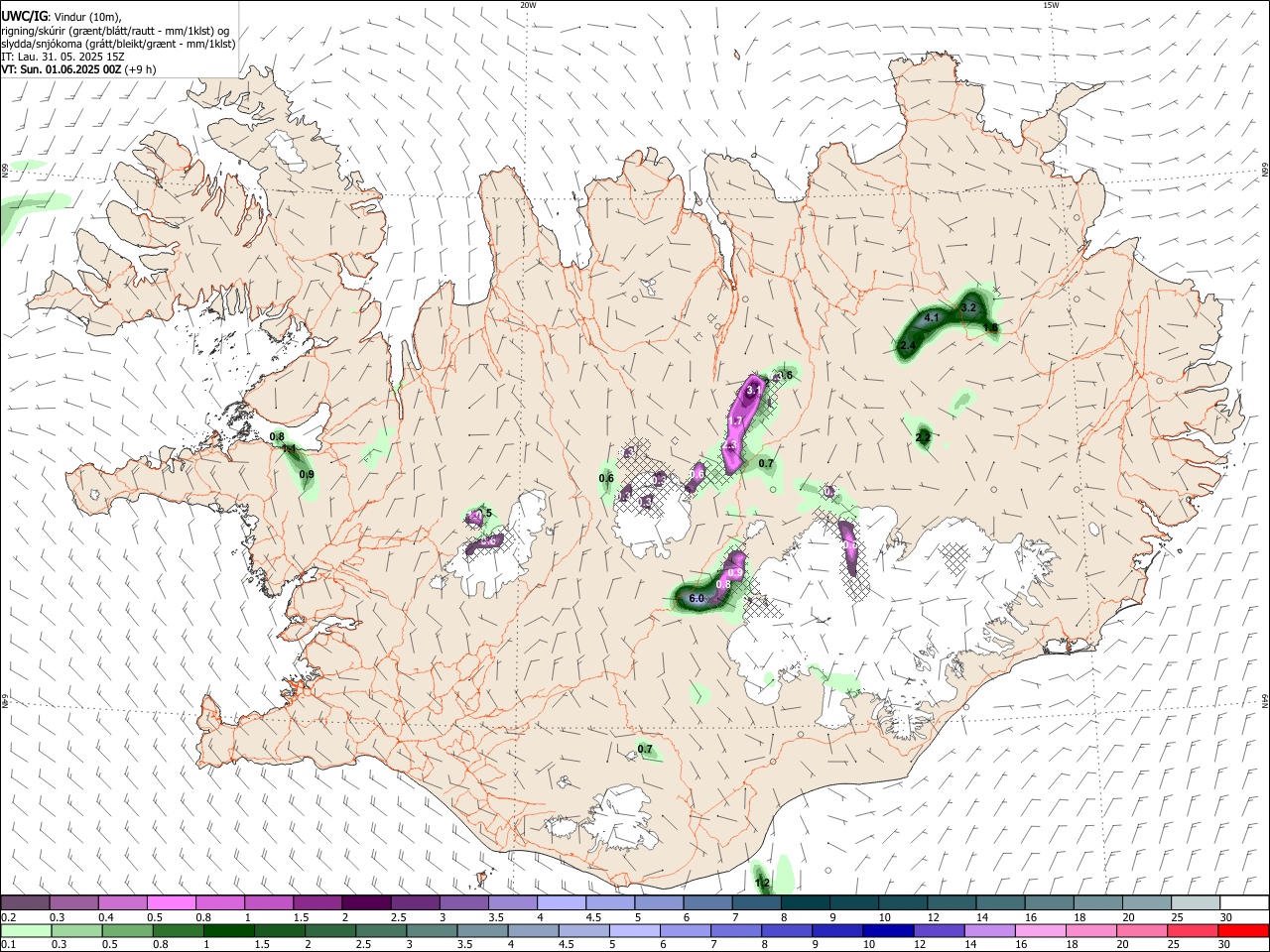Click the 6.0 precipitation value label
The image size is (1270, 952).
click(697, 599)
